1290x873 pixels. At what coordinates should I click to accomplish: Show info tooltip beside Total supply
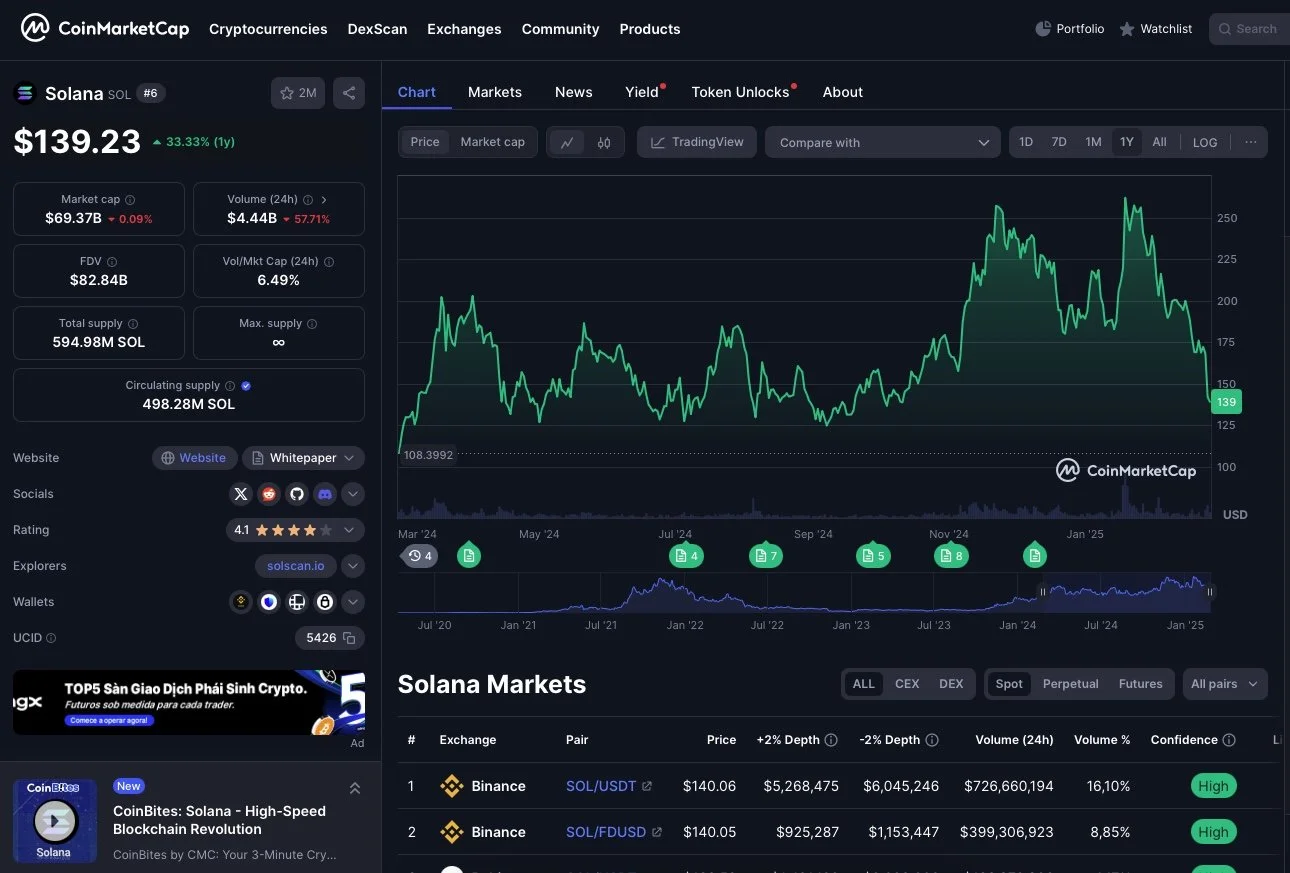click(x=133, y=324)
